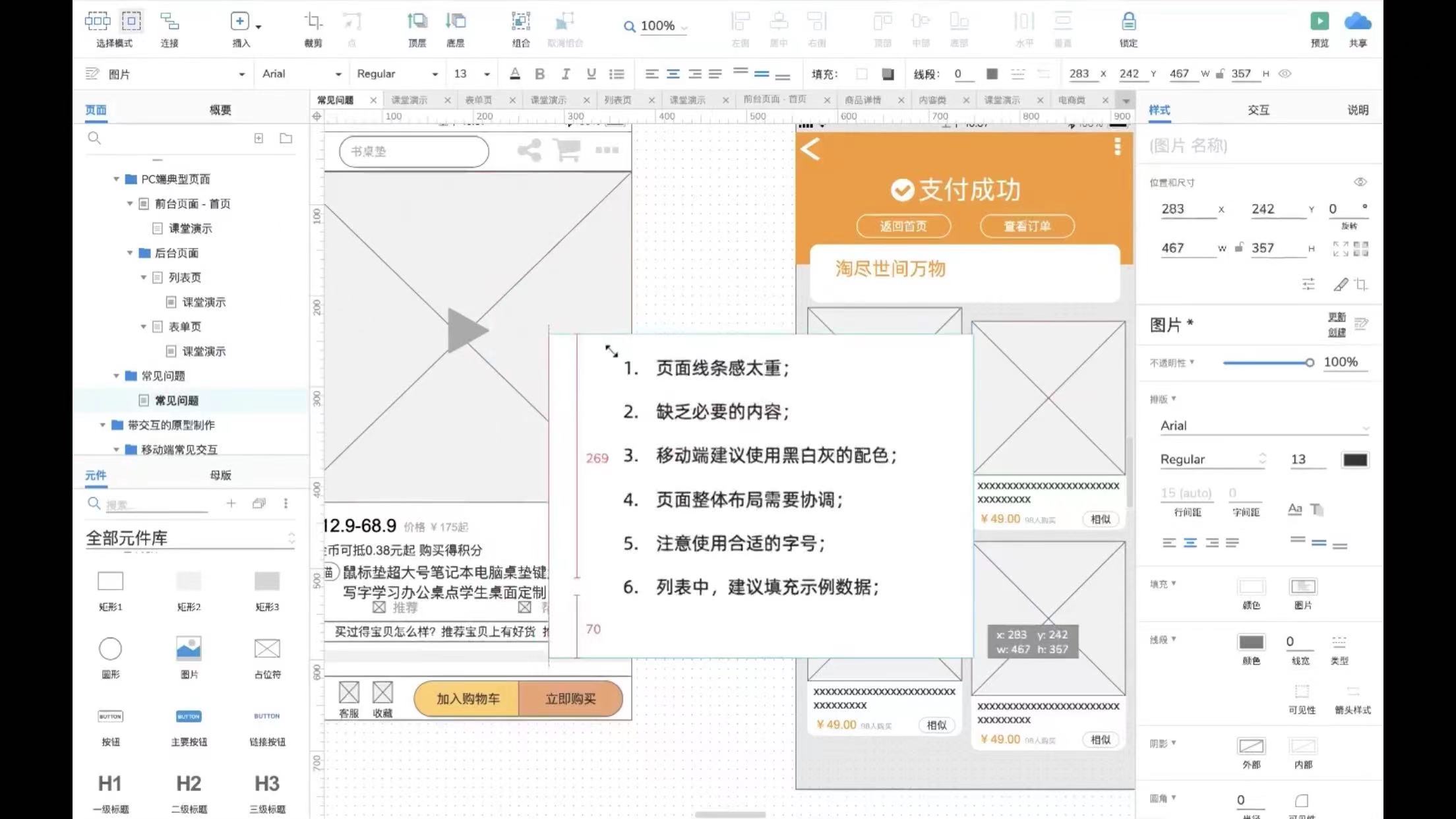The image size is (1456, 819).
Task: Click the Lock (锁定) icon in toolbar
Action: pos(1128,21)
